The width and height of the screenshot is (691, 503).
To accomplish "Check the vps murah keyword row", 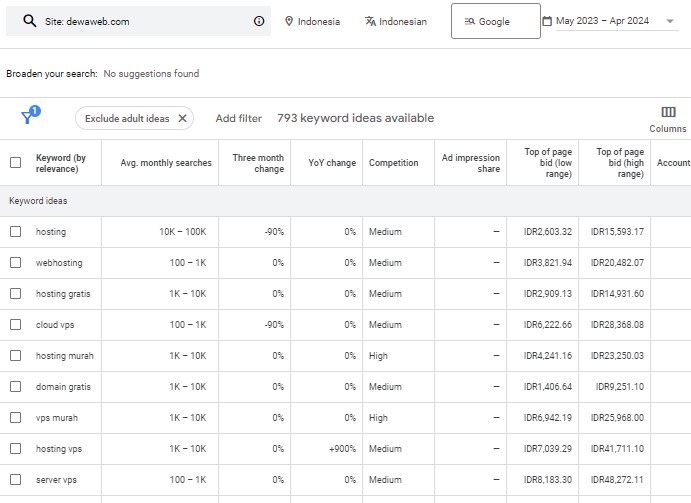I will coord(15,417).
